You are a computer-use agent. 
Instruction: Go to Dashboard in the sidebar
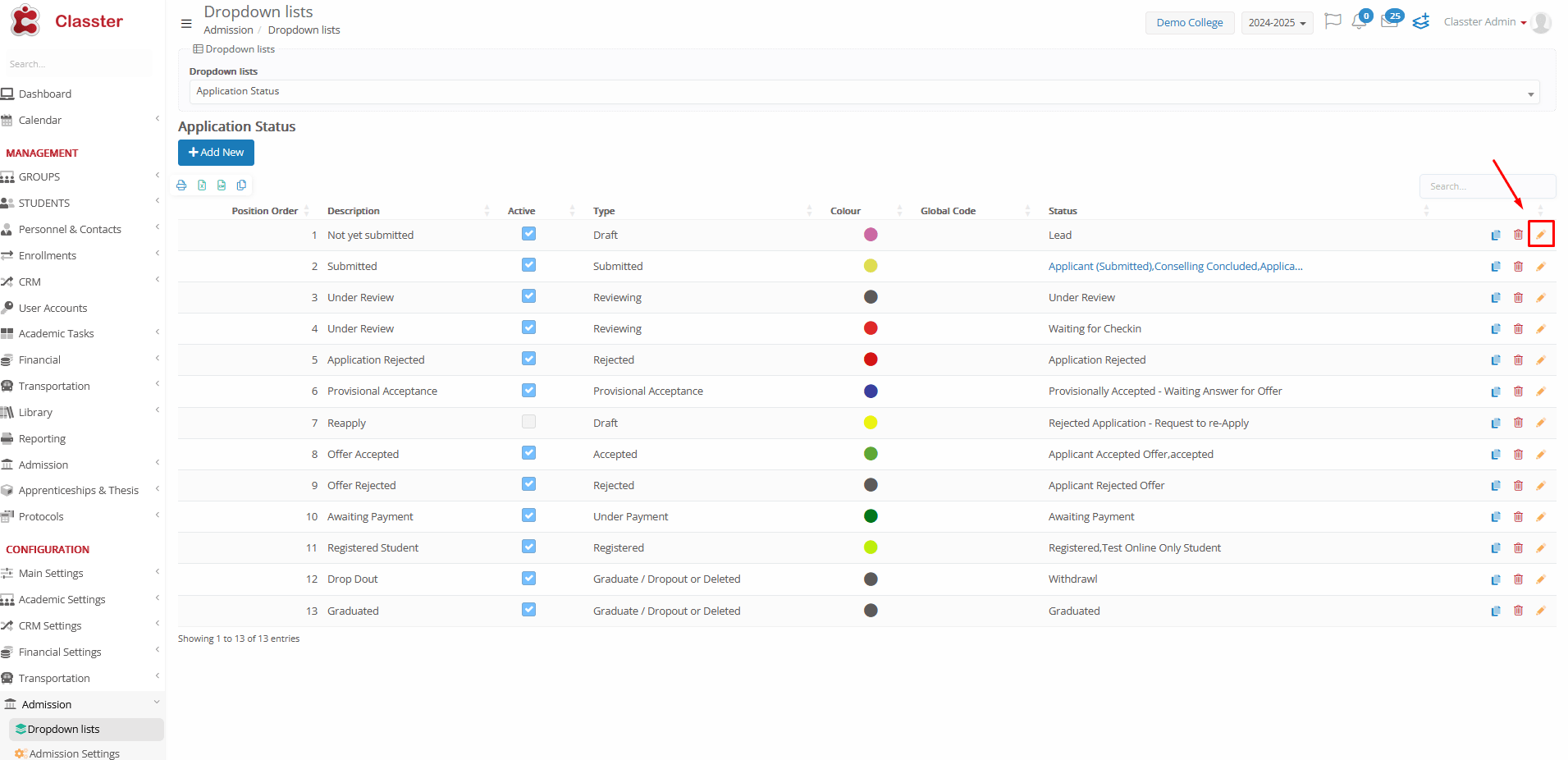point(45,94)
